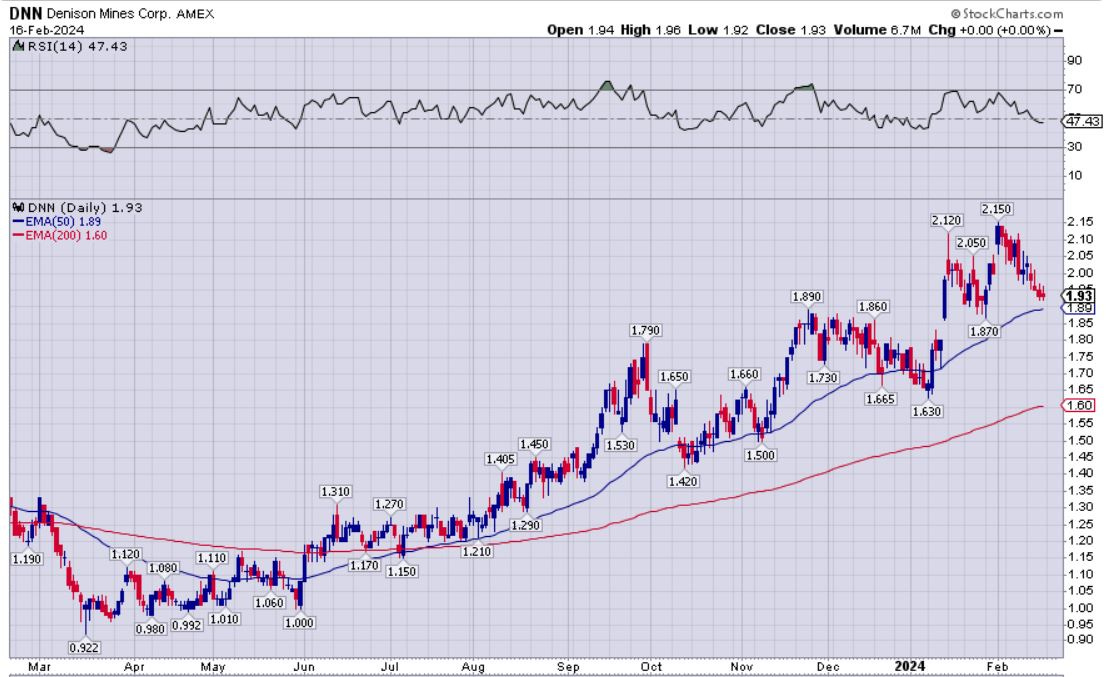Click the 1.870 low price label
This screenshot has height=677, width=1111.
tap(984, 331)
